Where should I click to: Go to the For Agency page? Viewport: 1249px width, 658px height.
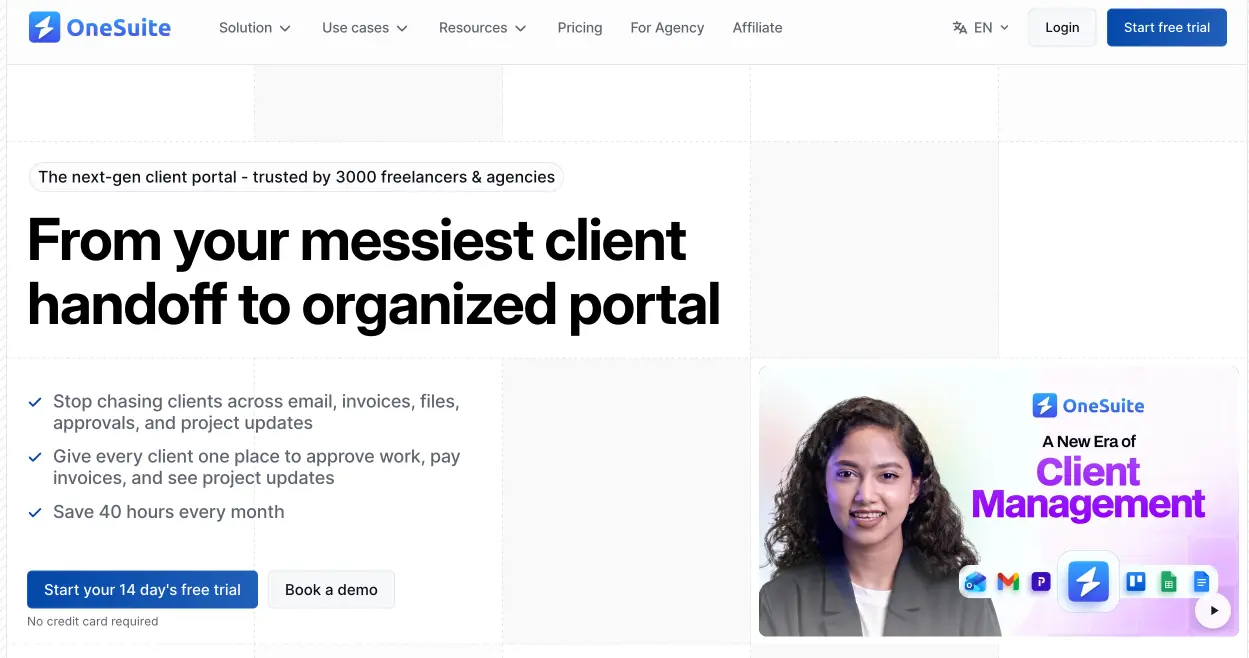667,28
